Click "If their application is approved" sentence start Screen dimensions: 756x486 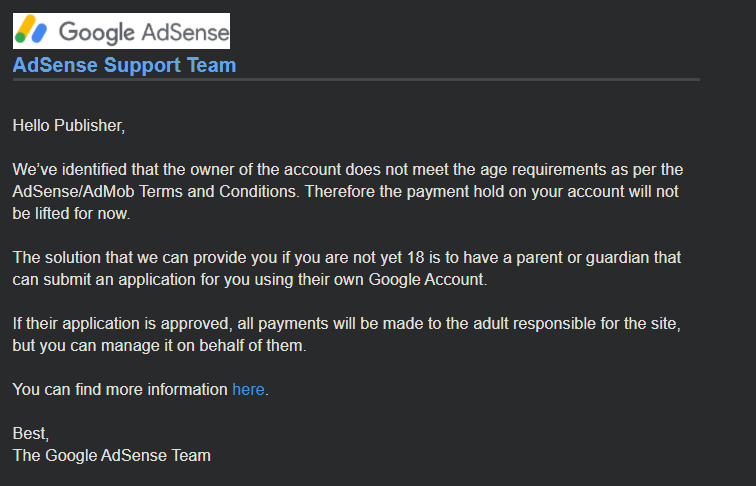[x=120, y=324]
